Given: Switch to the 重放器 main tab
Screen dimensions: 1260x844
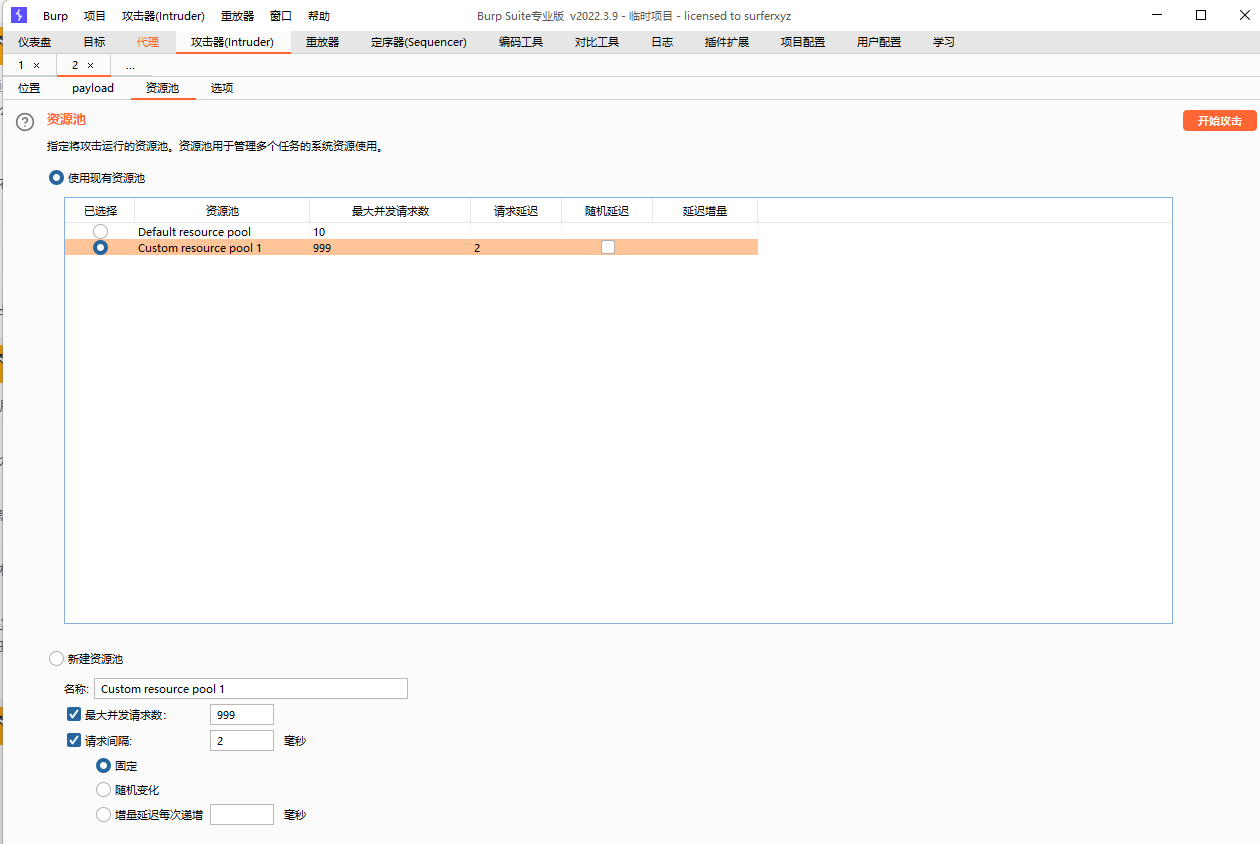Looking at the screenshot, I should click(323, 42).
